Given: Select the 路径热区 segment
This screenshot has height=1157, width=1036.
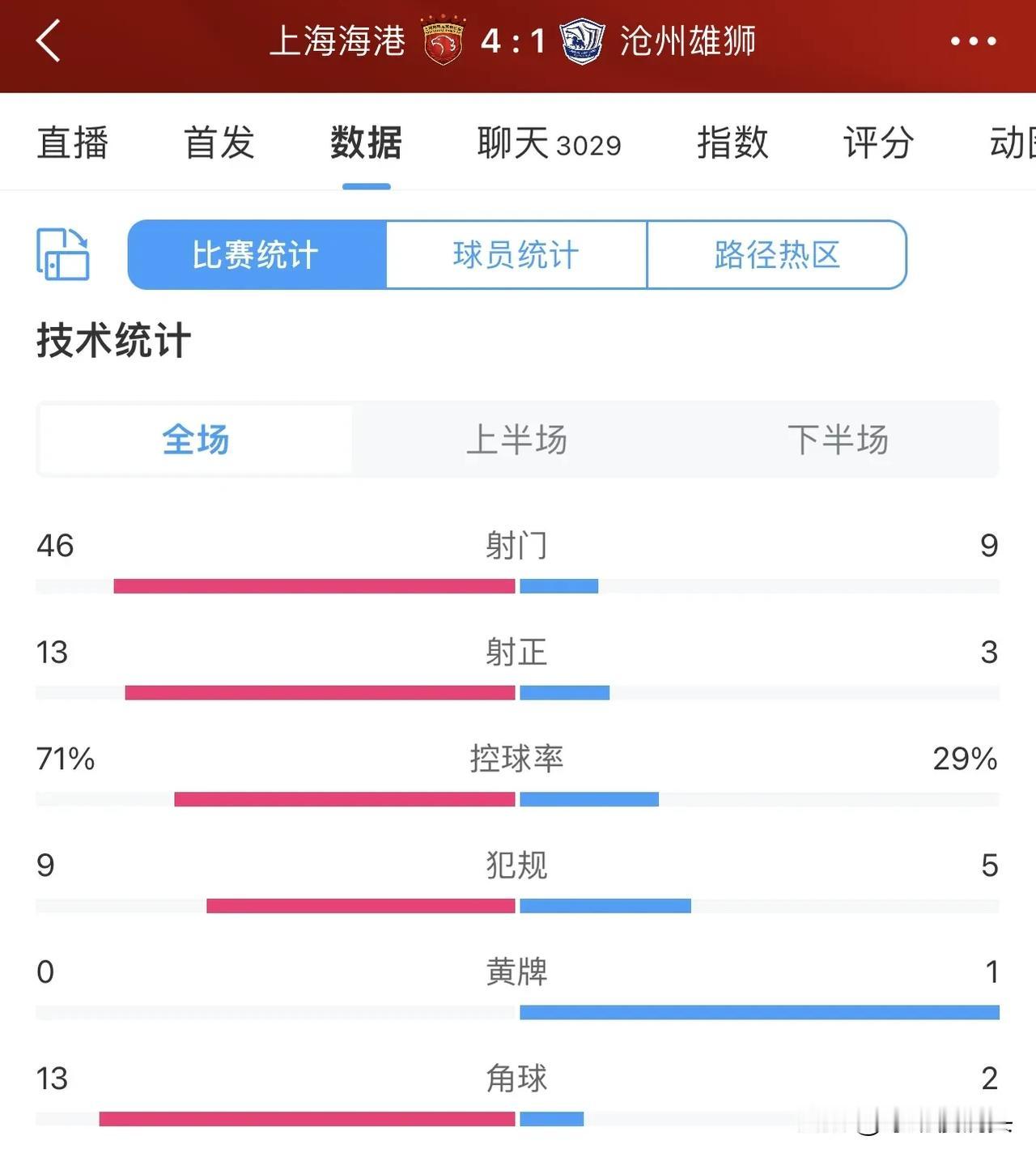Looking at the screenshot, I should (x=777, y=254).
